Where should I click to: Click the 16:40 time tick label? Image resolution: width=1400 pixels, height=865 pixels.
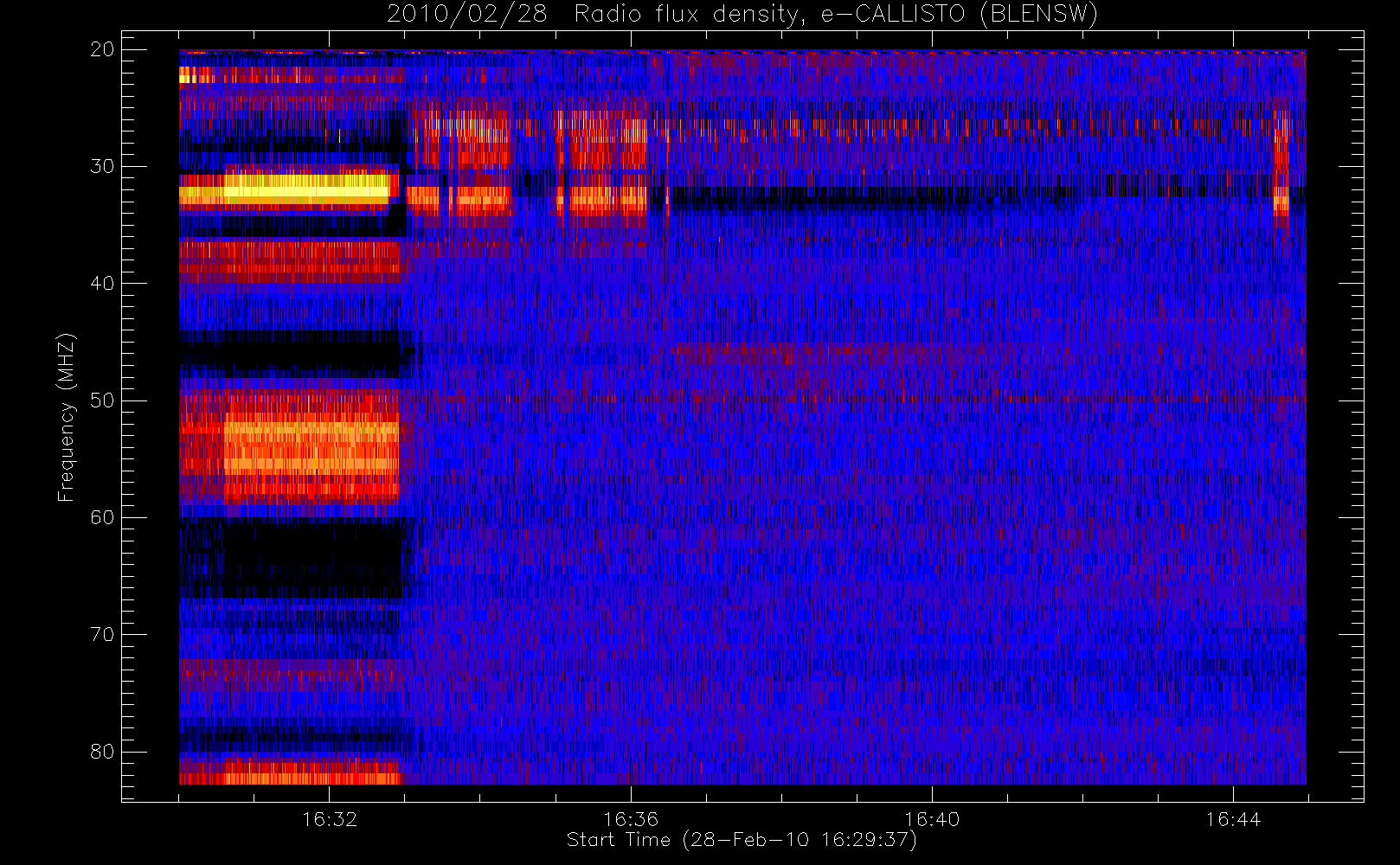coord(932,819)
